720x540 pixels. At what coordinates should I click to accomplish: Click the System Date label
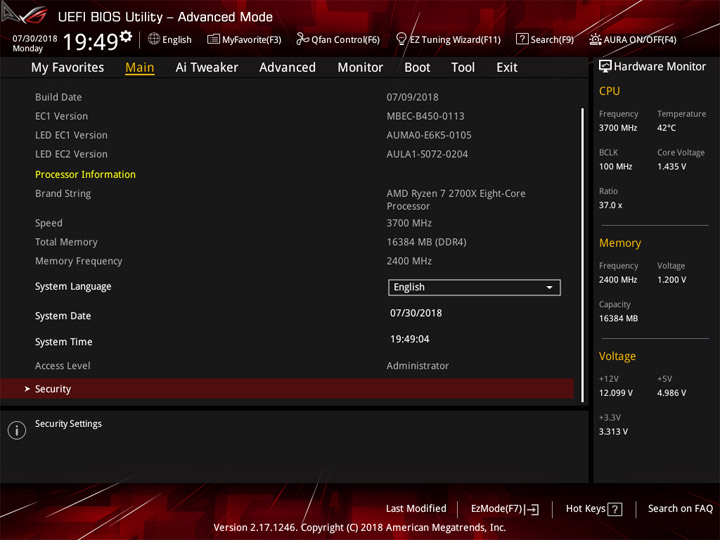pos(63,316)
